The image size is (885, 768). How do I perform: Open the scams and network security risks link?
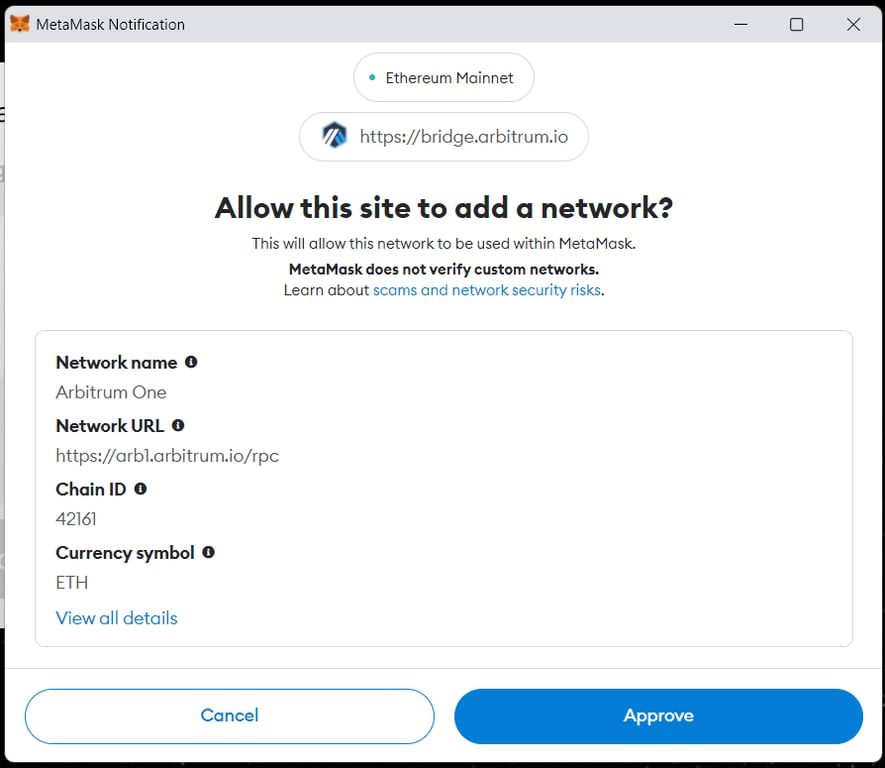pyautogui.click(x=487, y=290)
